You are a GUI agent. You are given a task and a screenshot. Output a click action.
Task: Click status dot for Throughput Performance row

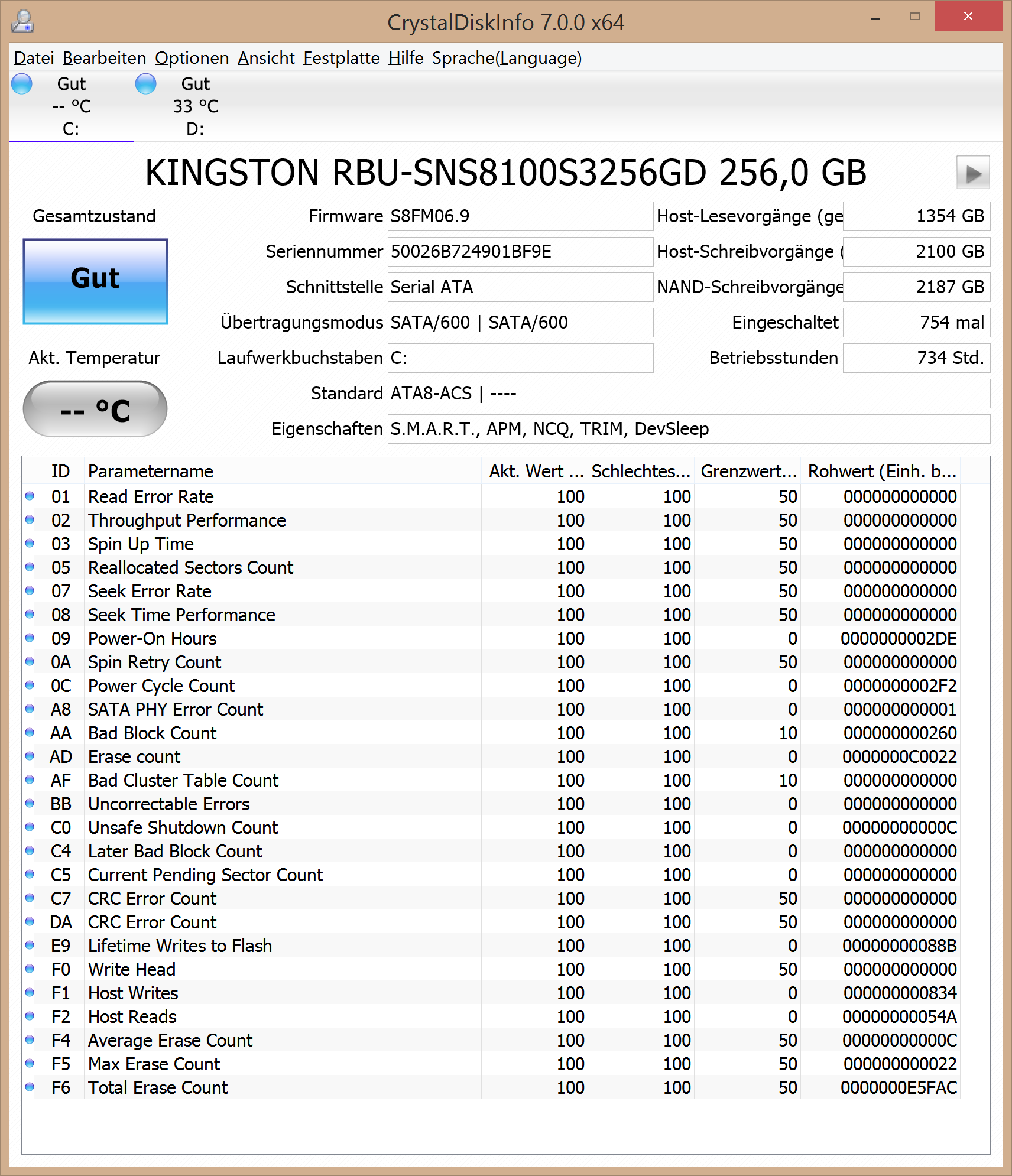(30, 520)
